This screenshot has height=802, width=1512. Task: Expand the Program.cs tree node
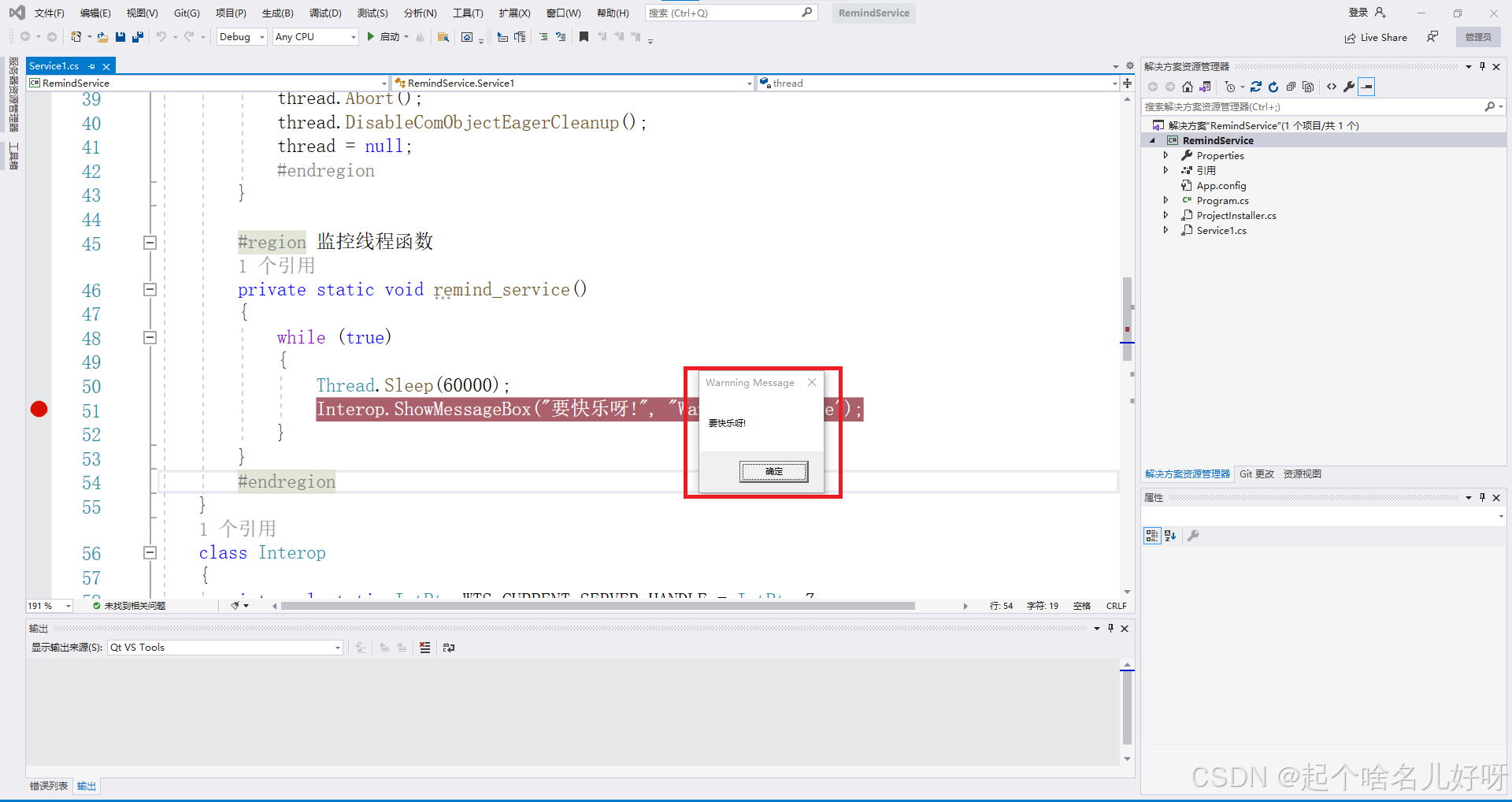(x=1166, y=200)
